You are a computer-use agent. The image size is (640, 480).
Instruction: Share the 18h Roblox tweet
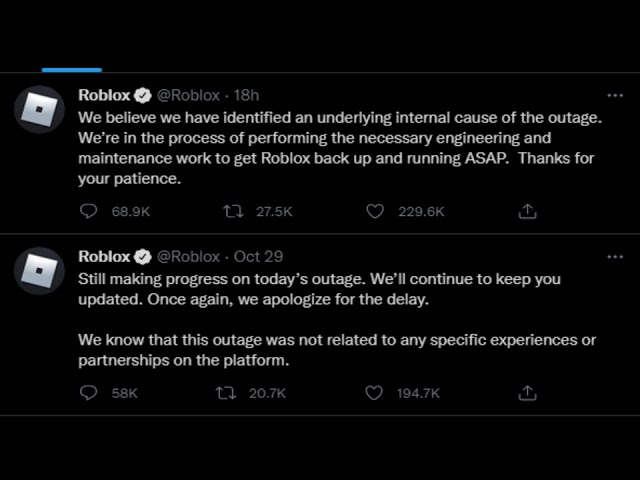(527, 211)
